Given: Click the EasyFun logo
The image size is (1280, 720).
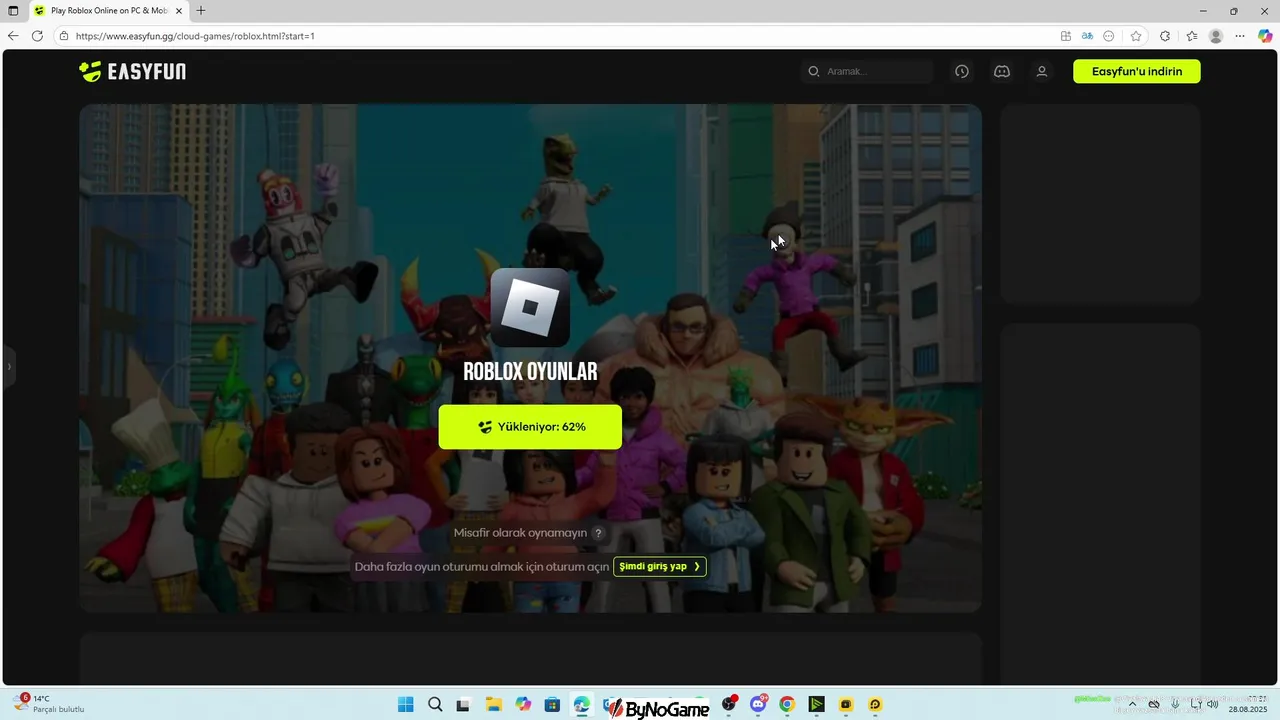Looking at the screenshot, I should pos(132,71).
